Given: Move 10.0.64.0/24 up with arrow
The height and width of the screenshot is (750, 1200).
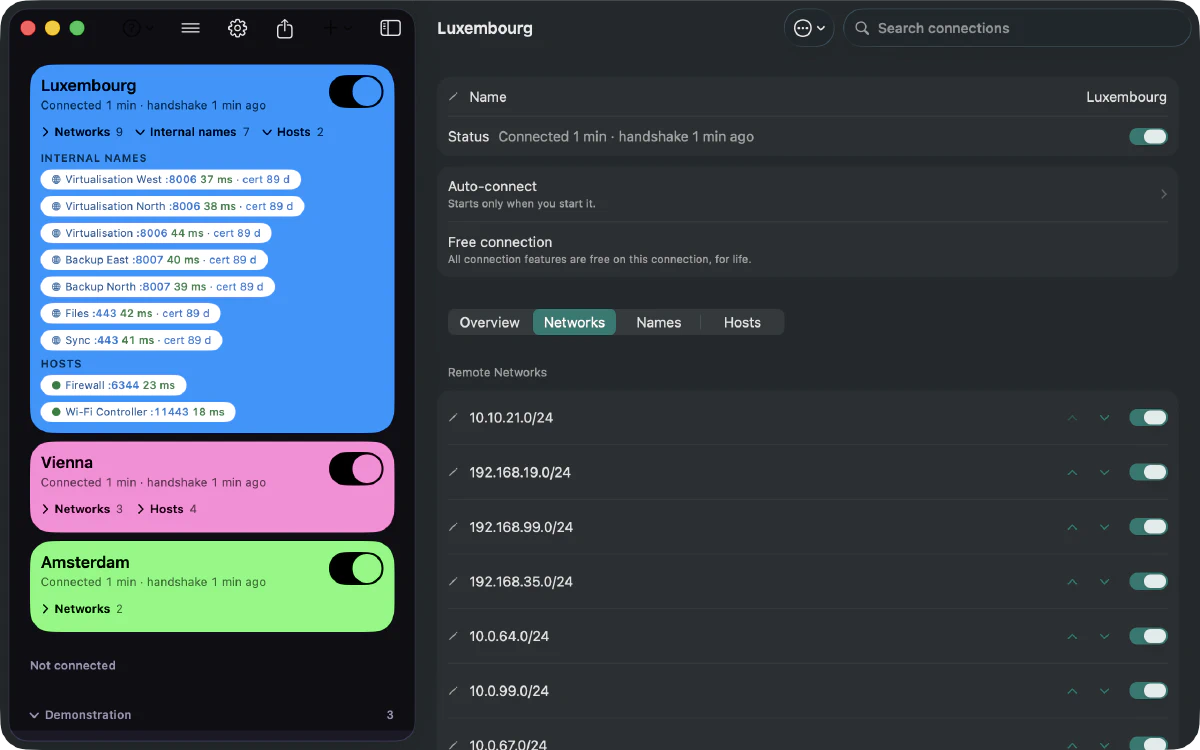Looking at the screenshot, I should coord(1072,636).
